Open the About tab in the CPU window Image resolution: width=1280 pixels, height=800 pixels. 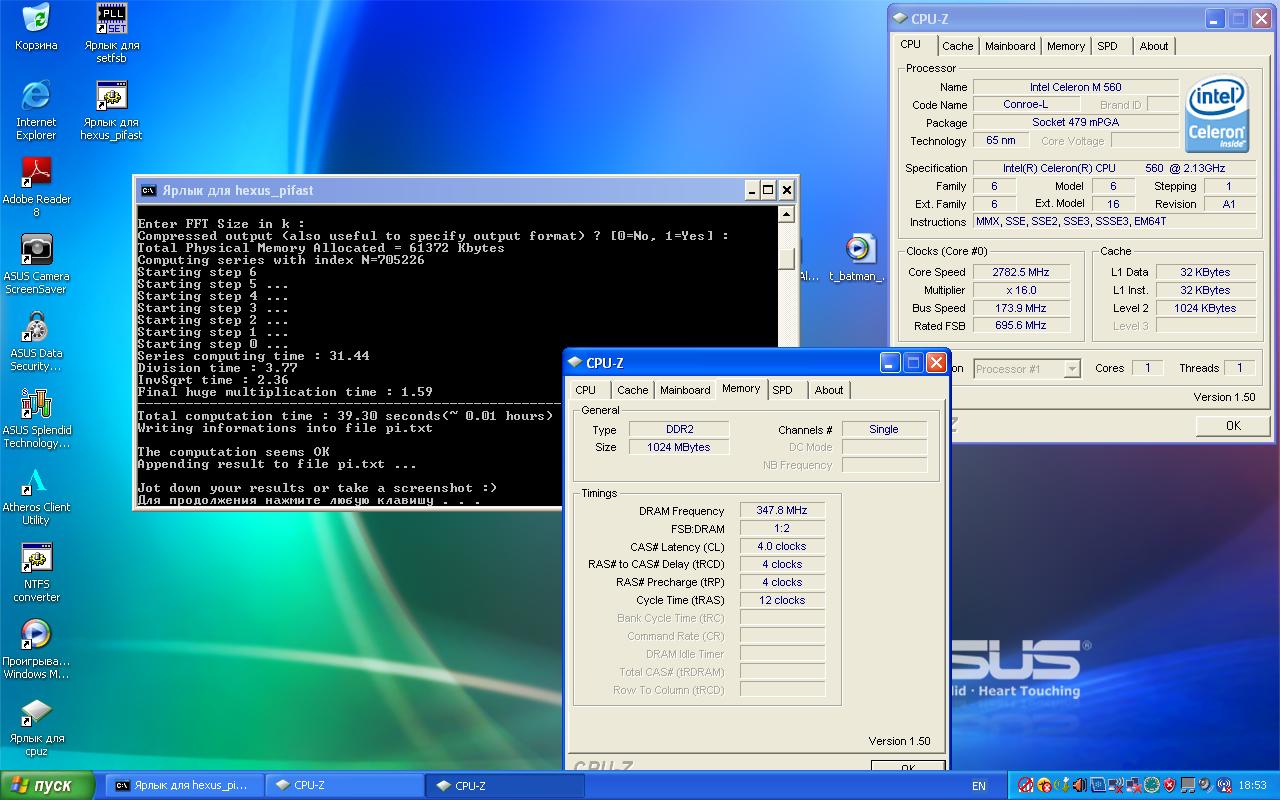click(x=1153, y=46)
